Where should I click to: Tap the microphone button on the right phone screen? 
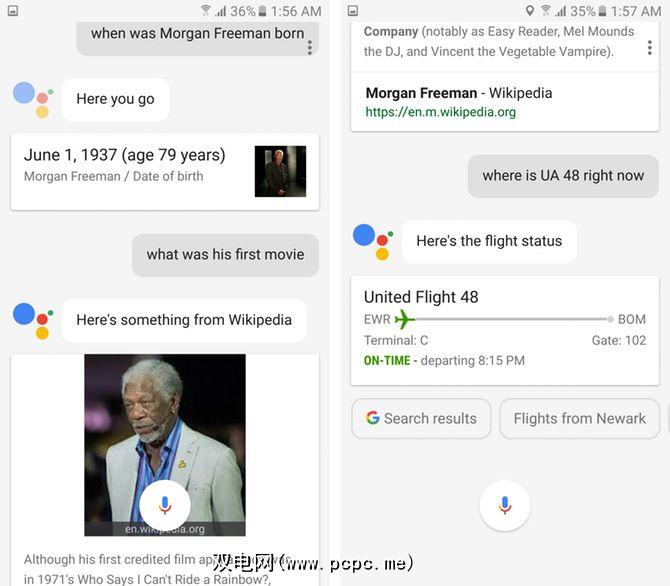pyautogui.click(x=505, y=505)
